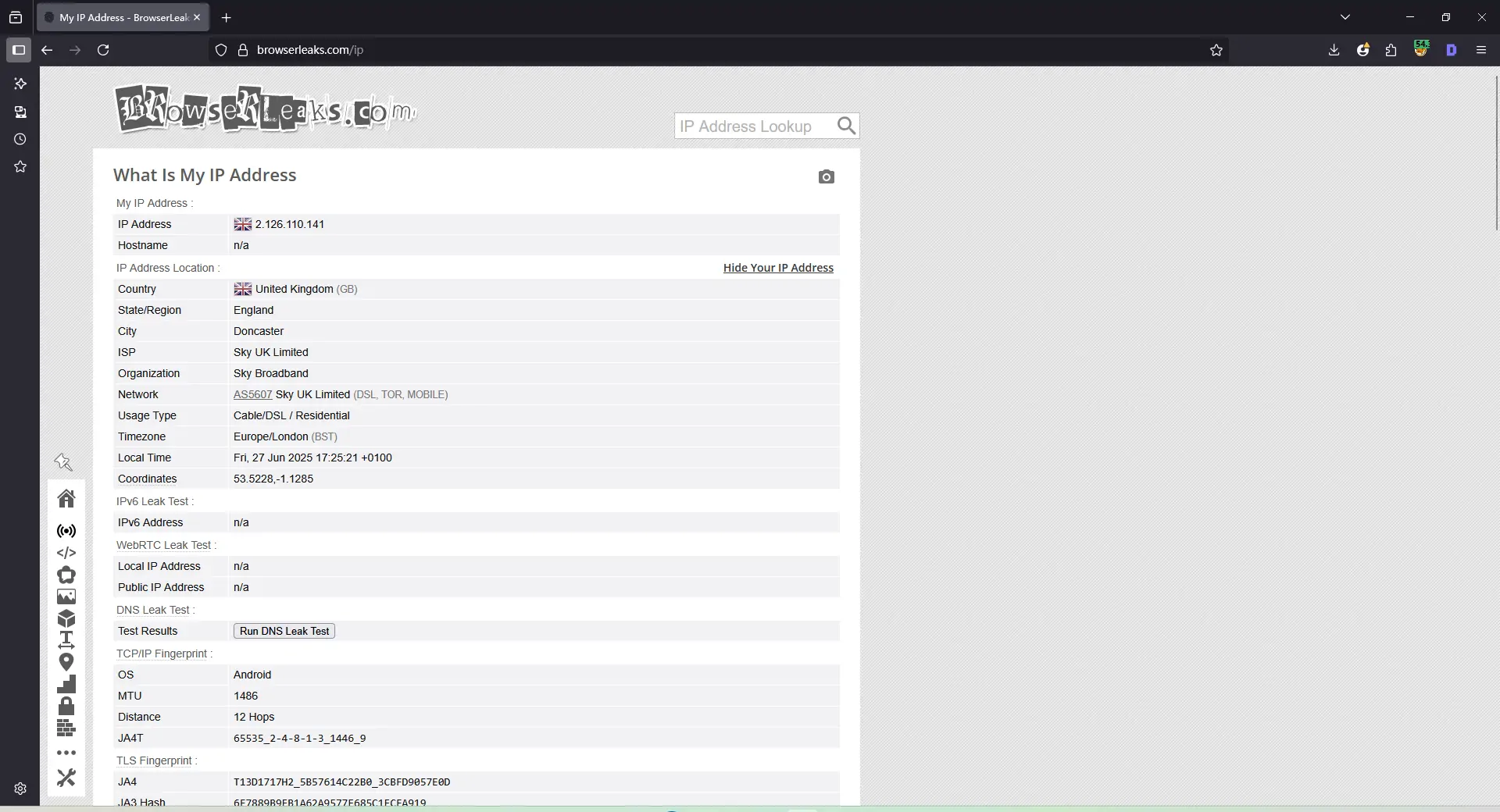Open the Canvas picture icon in side navigation
The image size is (1500, 812).
coord(66,597)
